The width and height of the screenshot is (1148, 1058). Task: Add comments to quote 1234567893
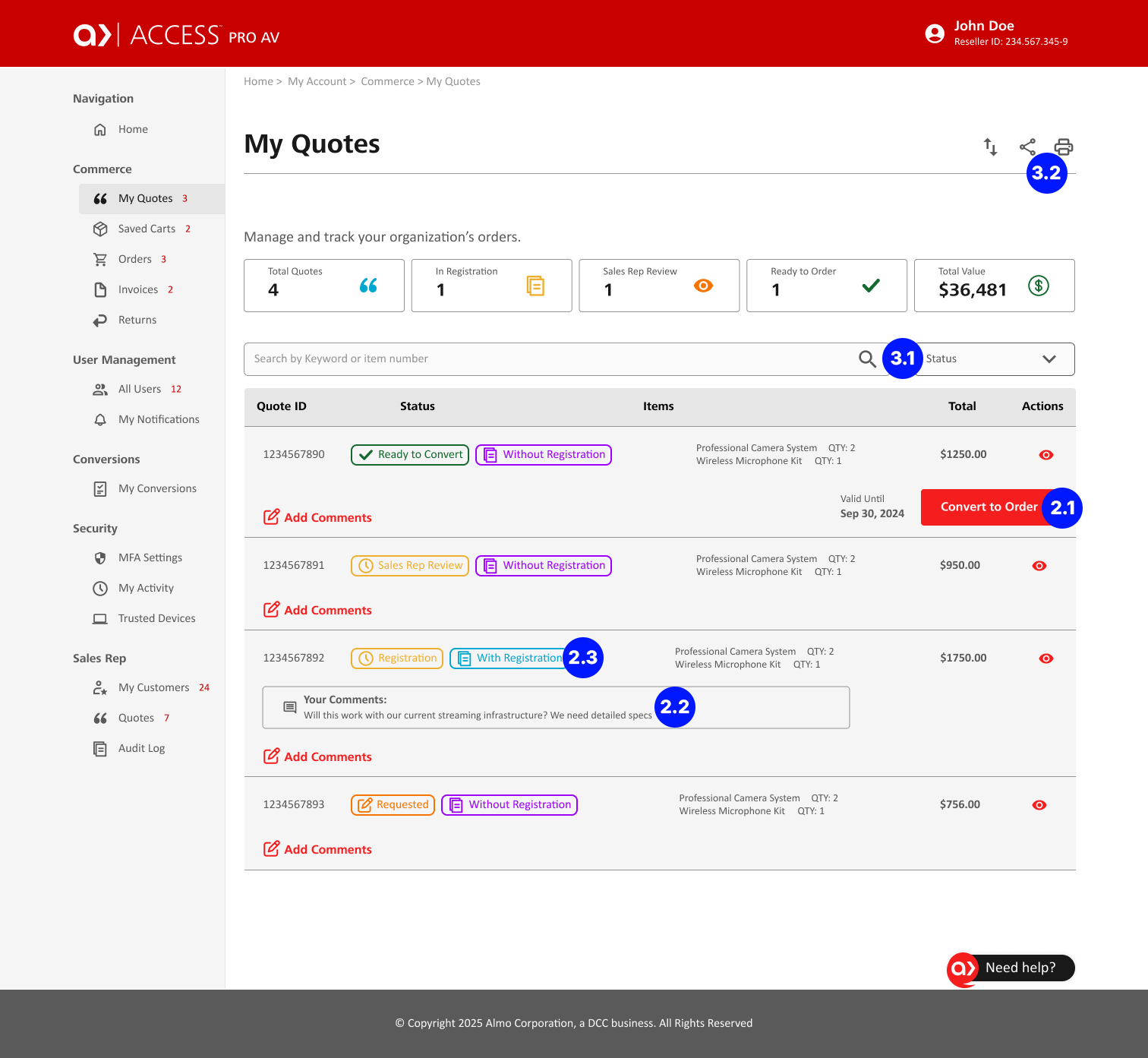317,849
